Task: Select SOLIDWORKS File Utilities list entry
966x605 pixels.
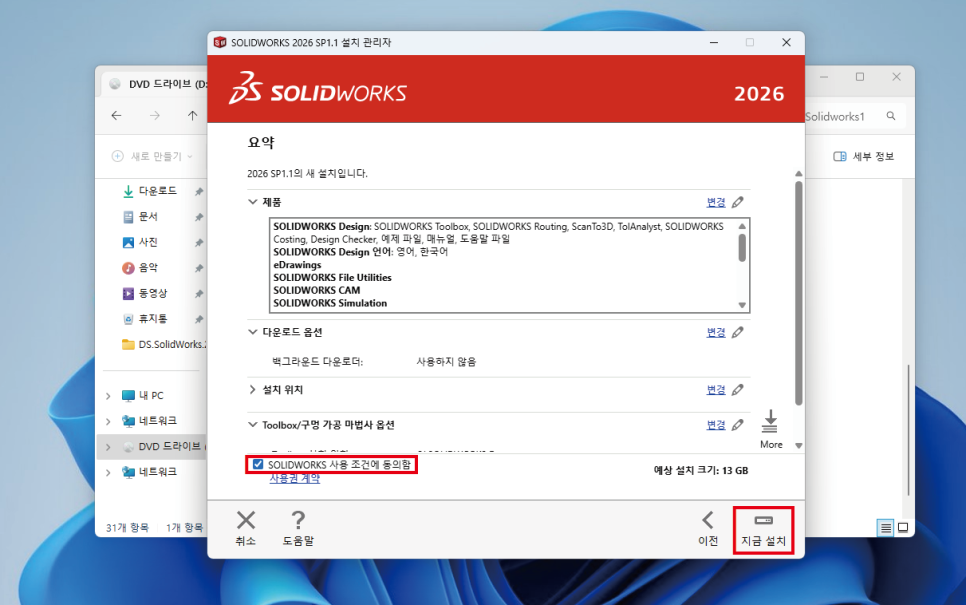Action: coord(333,278)
